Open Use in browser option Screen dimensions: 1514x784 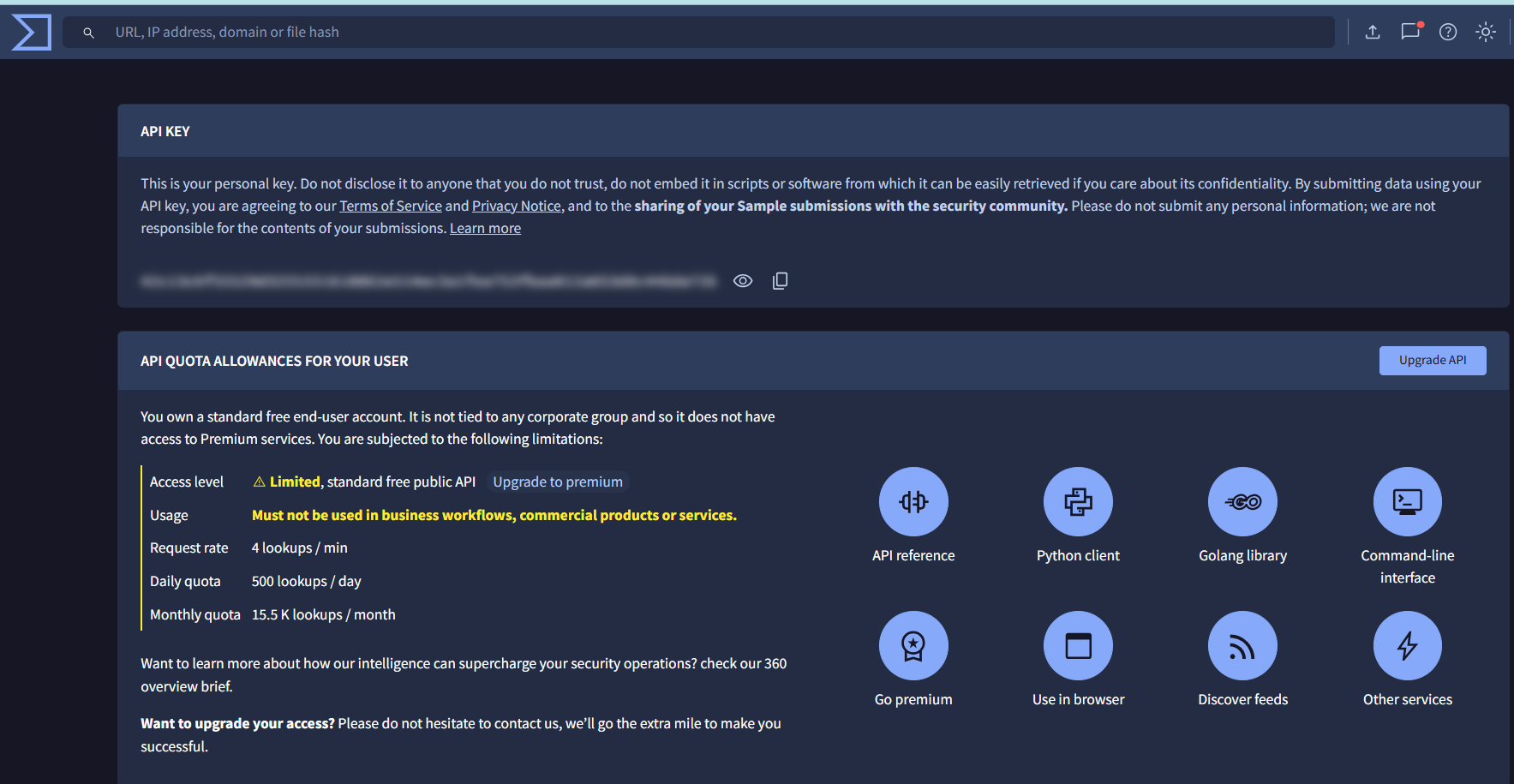(1078, 645)
